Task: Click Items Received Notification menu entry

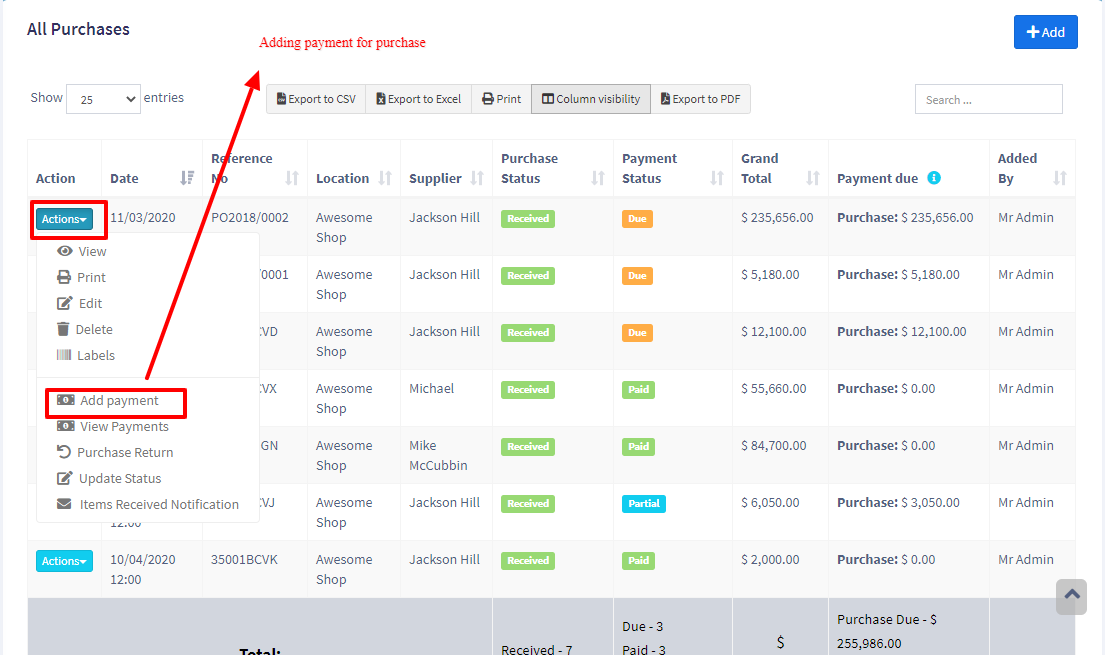Action: (x=158, y=505)
